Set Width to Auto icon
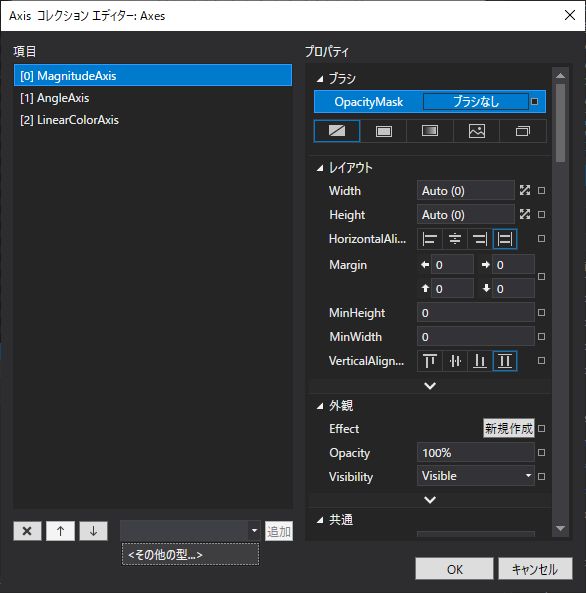This screenshot has height=593, width=586. pyautogui.click(x=525, y=190)
